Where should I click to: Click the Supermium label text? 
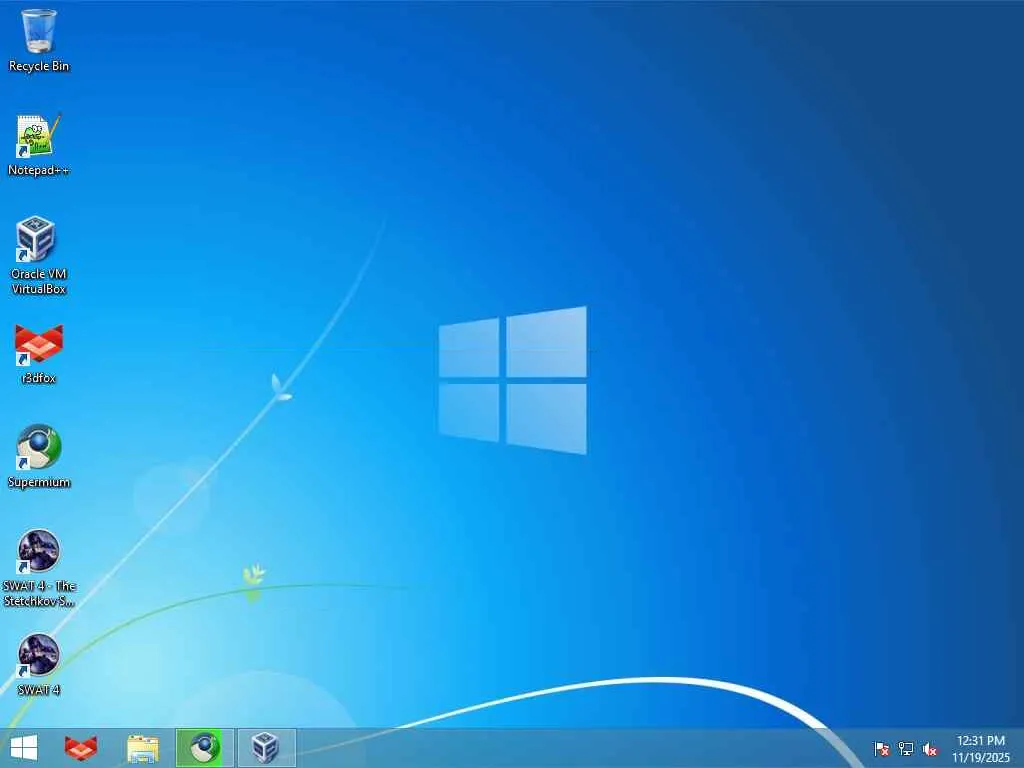tap(39, 483)
